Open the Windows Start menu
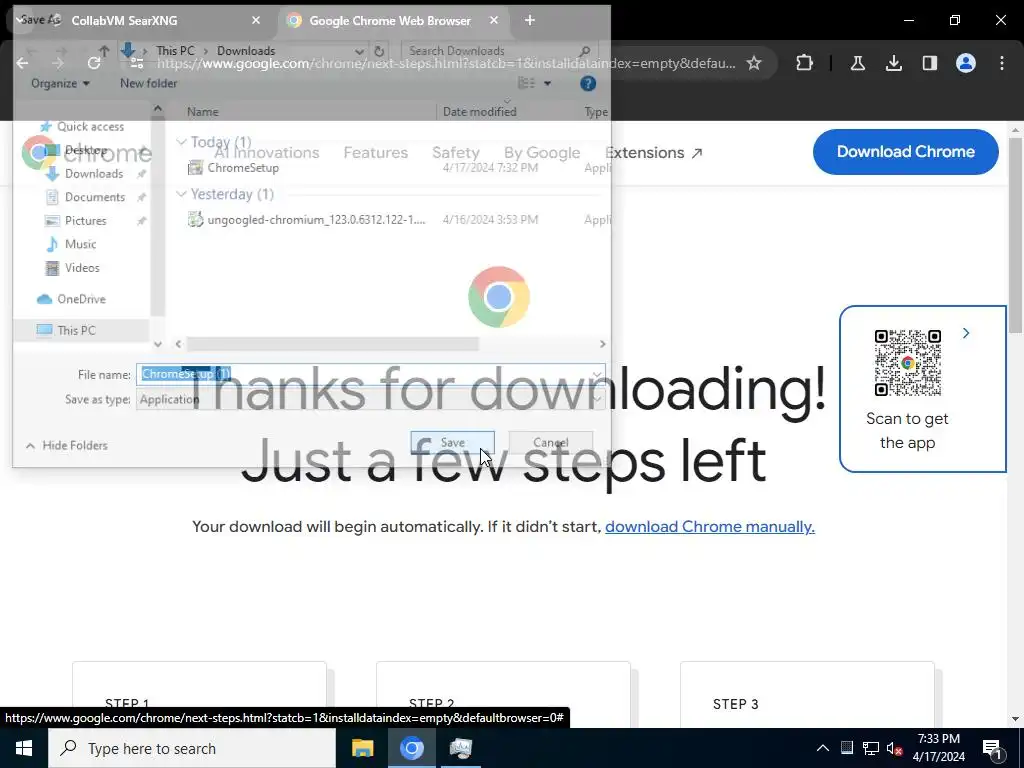1024x768 pixels. pyautogui.click(x=24, y=748)
